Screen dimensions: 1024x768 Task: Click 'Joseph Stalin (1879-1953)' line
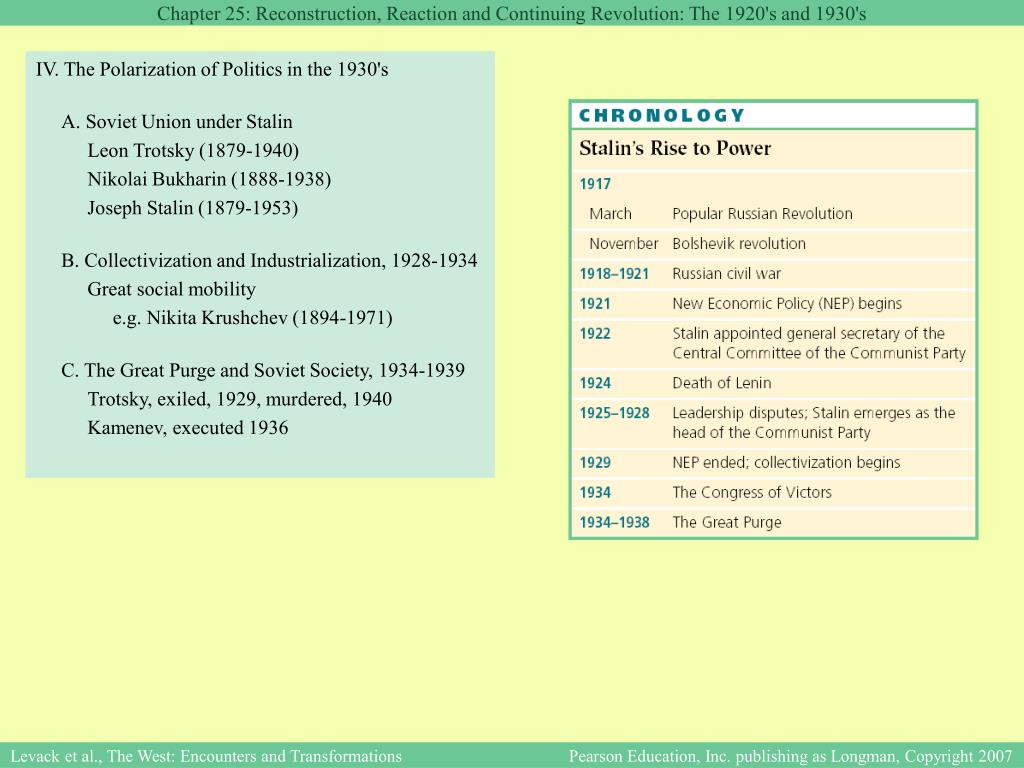[x=193, y=208]
